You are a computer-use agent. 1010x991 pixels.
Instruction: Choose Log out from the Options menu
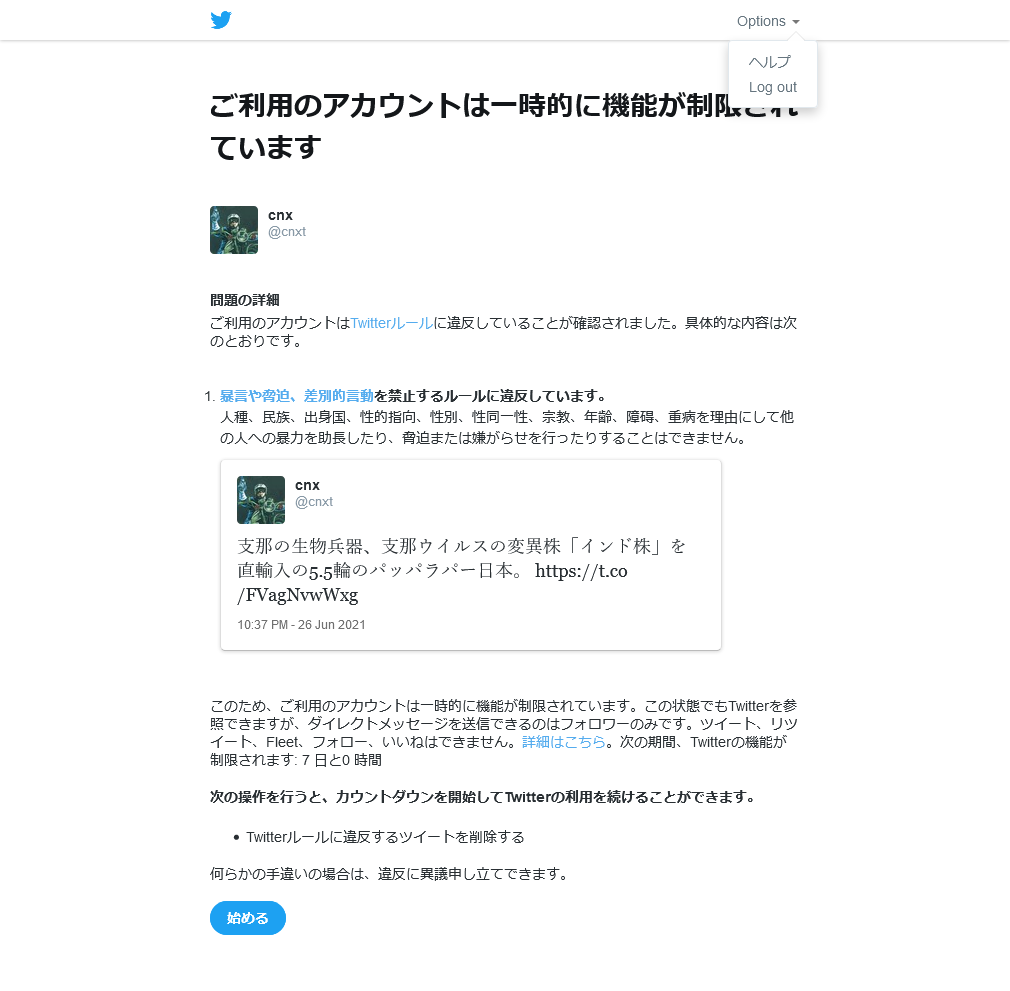pyautogui.click(x=772, y=87)
